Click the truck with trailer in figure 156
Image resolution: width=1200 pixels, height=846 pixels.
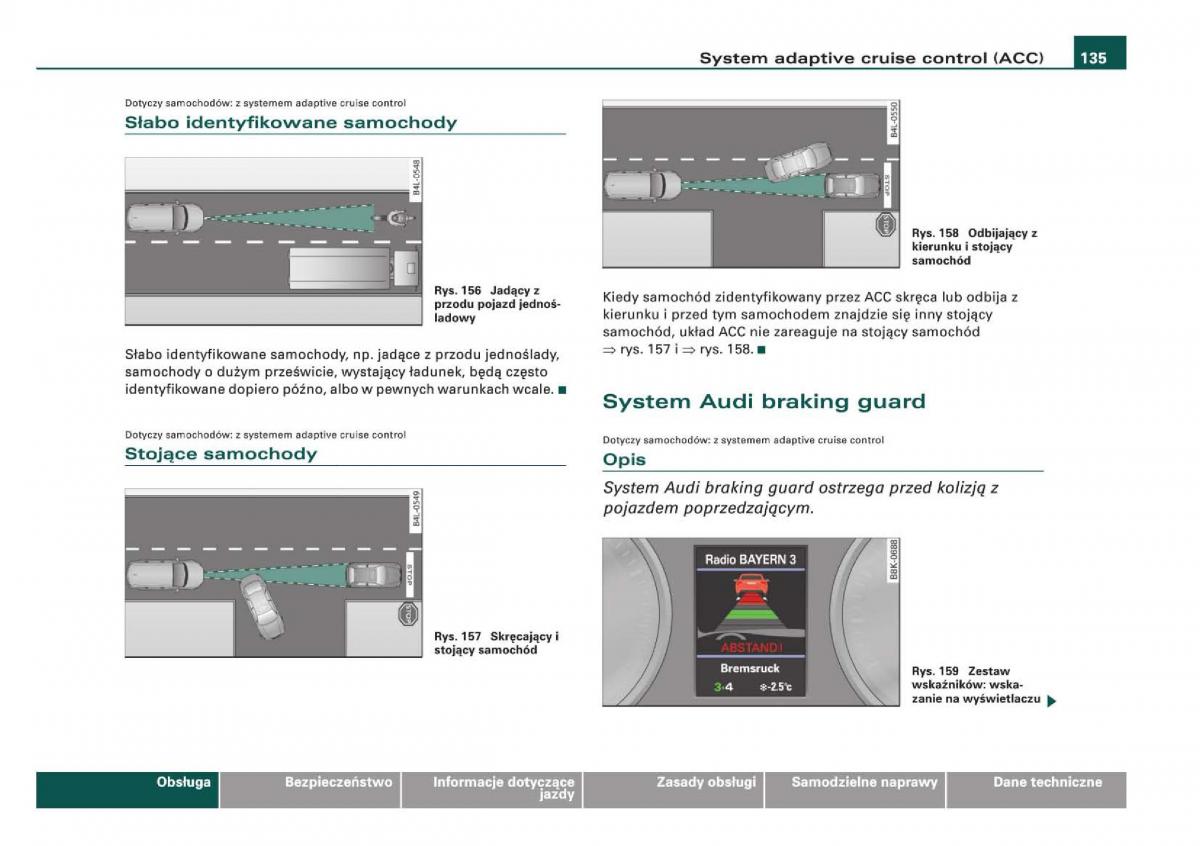(354, 269)
